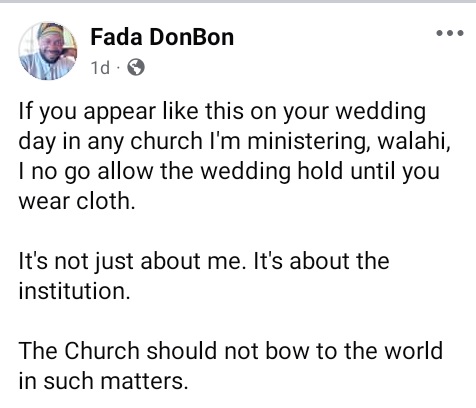Click the word 'DonBon' in the author name
476x408 pixels.
click(x=191, y=37)
